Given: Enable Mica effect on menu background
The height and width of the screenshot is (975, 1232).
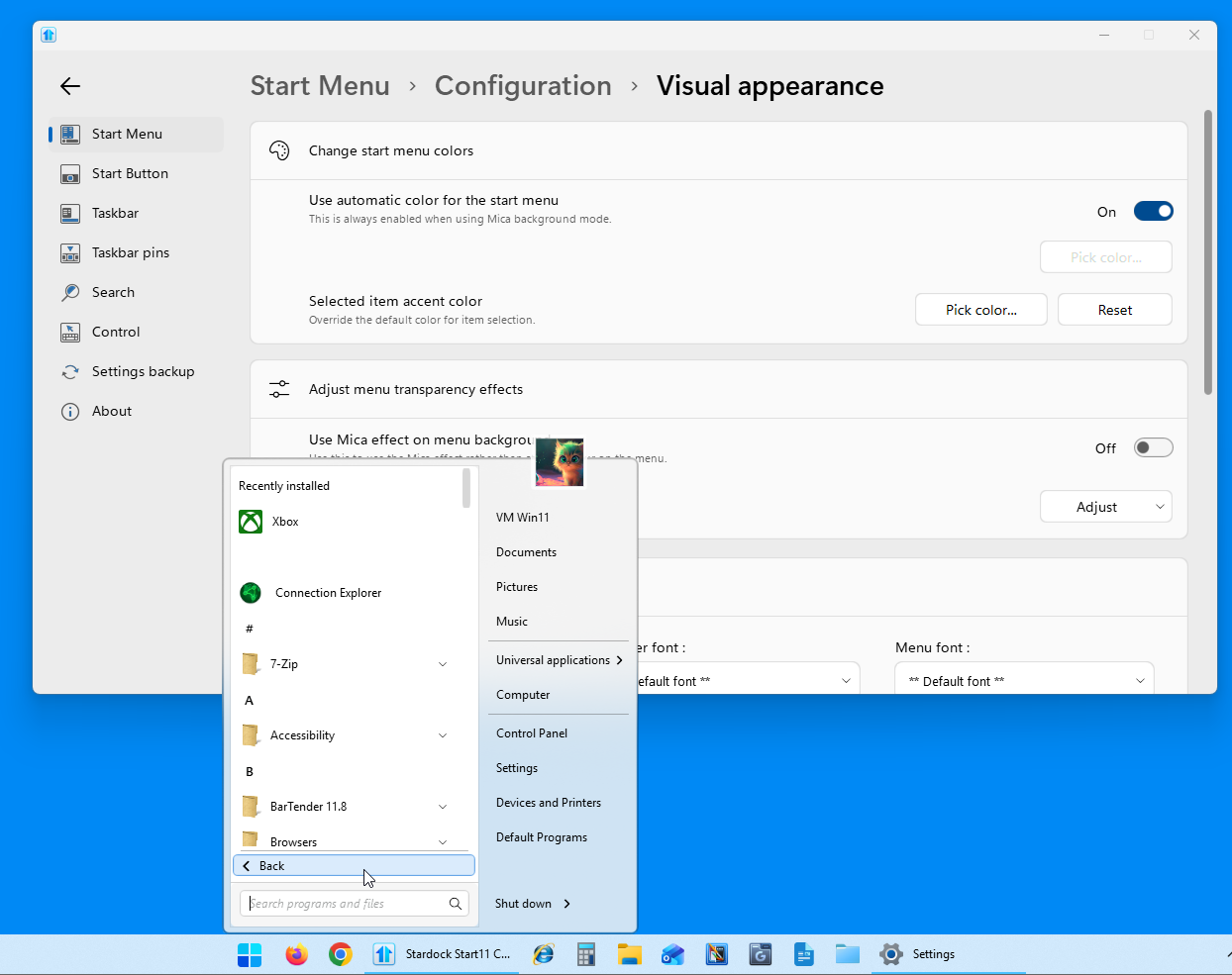Looking at the screenshot, I should (x=1153, y=447).
